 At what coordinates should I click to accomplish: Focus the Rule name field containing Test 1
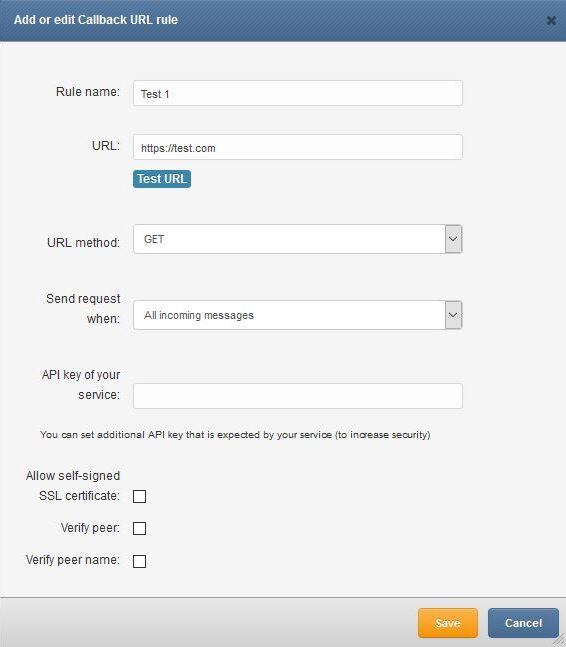297,93
